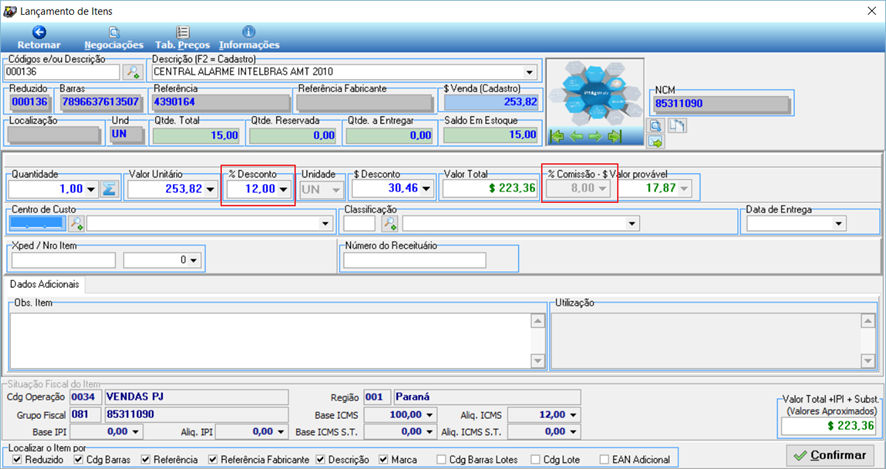This screenshot has height=469, width=886.
Task: Show previous product image arrow
Action: click(x=576, y=136)
